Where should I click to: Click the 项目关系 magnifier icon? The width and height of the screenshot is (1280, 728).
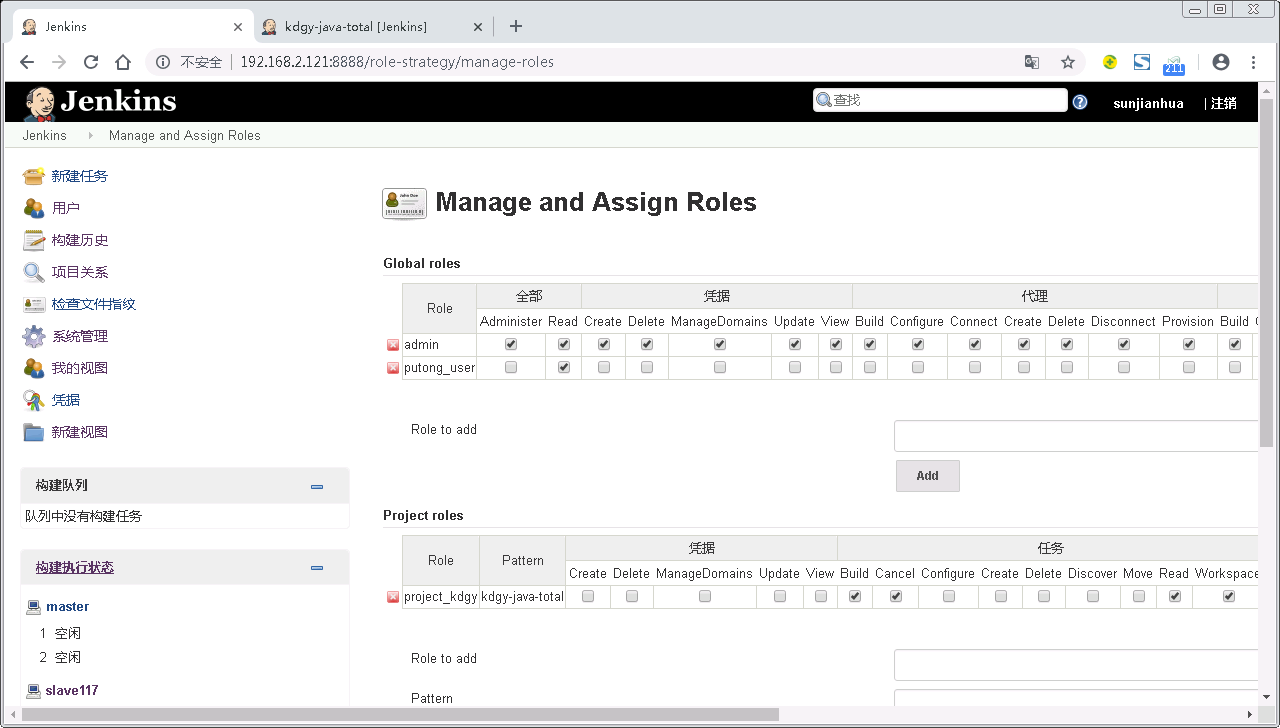(34, 272)
